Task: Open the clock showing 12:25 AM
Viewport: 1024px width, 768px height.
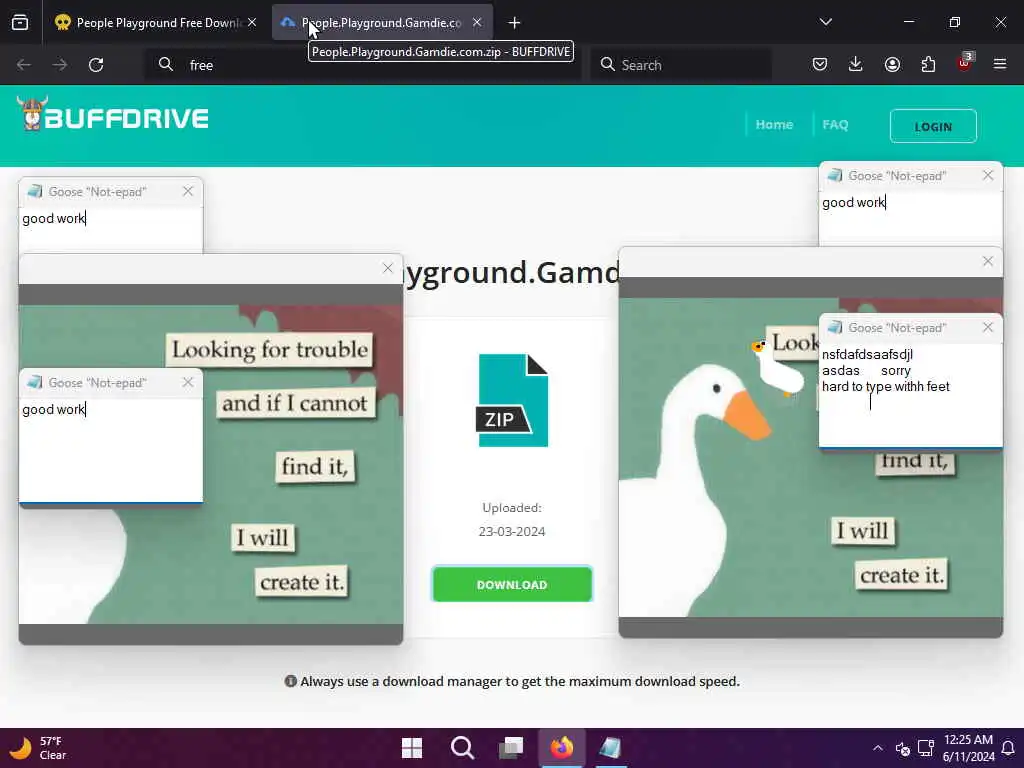Action: pyautogui.click(x=968, y=748)
